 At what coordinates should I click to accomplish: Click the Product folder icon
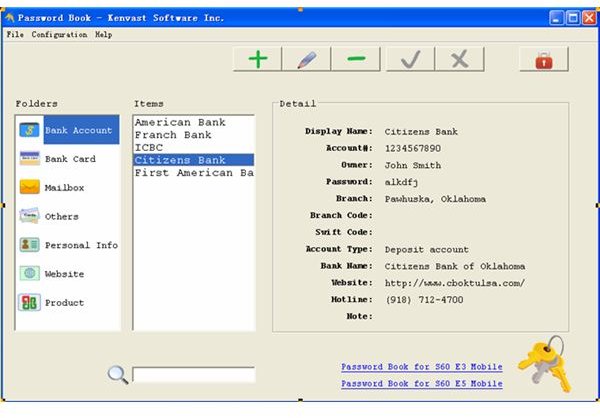click(29, 302)
